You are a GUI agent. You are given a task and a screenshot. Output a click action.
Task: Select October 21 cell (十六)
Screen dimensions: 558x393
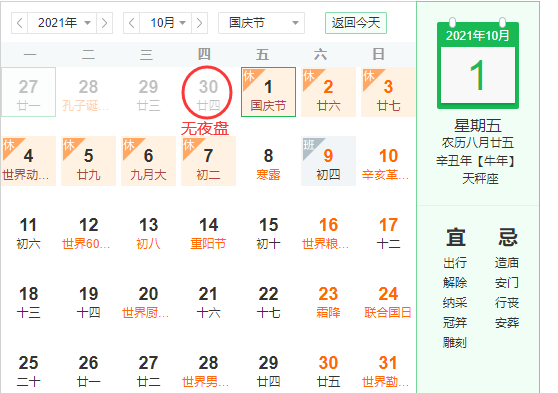tap(208, 299)
